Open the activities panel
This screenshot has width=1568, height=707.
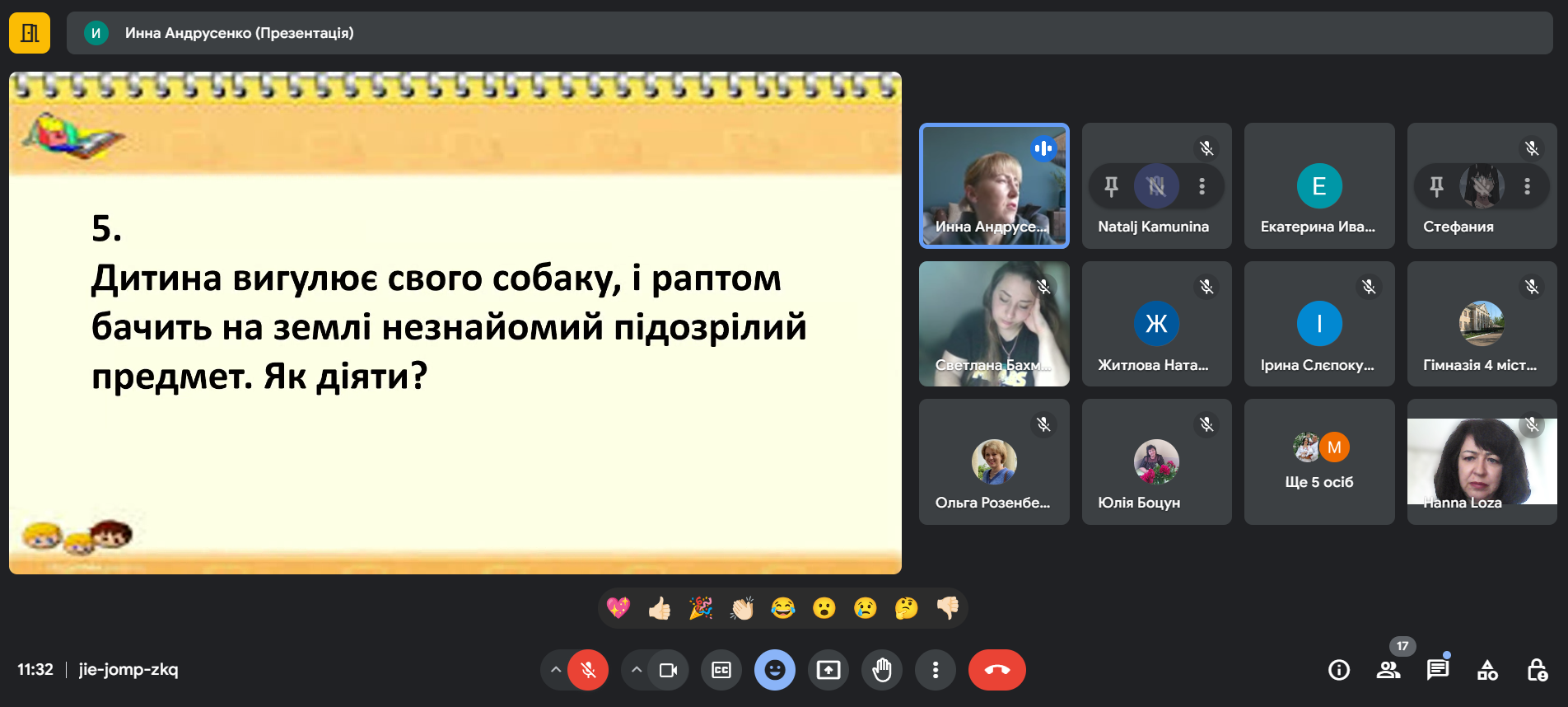(x=1487, y=670)
